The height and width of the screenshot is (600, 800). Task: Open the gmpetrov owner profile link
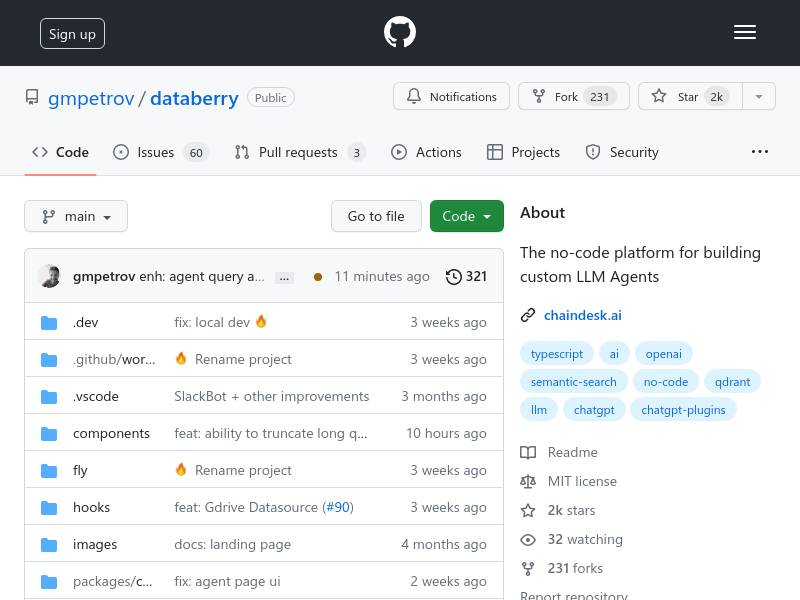pyautogui.click(x=91, y=98)
